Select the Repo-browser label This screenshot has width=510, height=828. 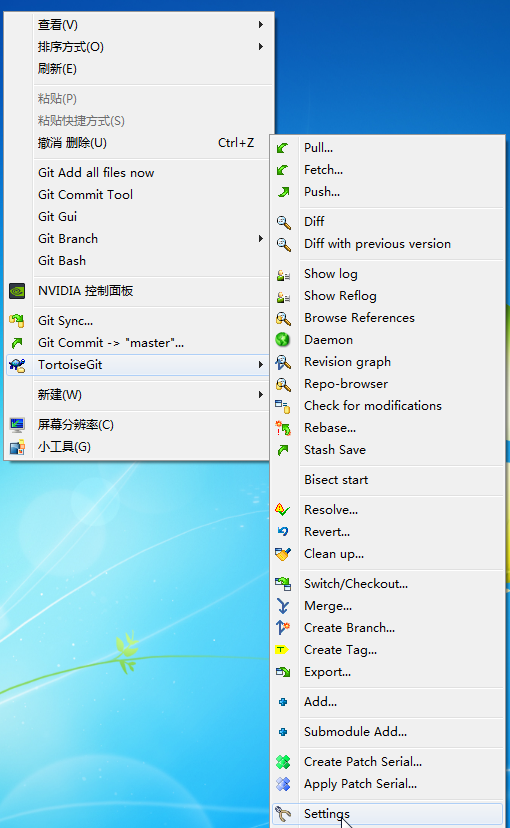tap(346, 384)
